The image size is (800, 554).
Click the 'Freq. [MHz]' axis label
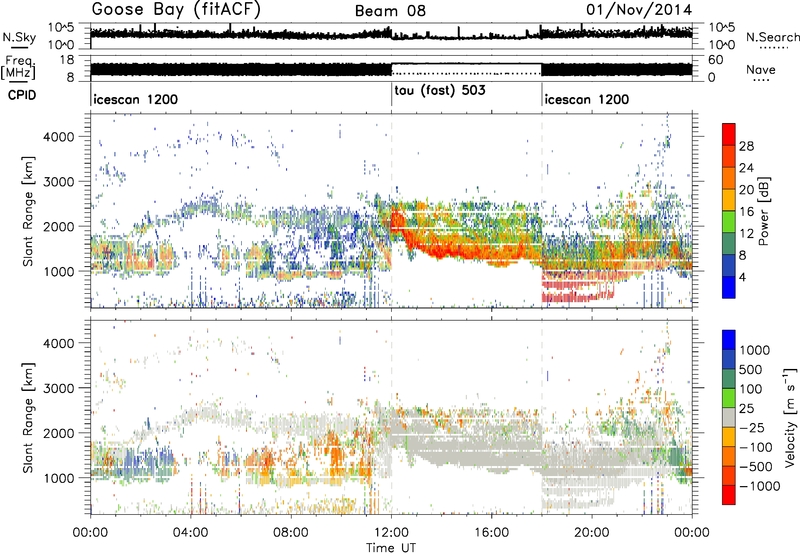(x=18, y=67)
